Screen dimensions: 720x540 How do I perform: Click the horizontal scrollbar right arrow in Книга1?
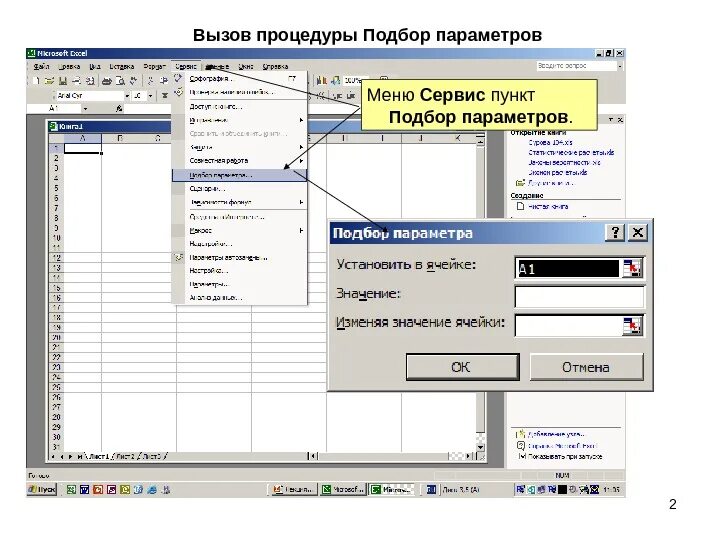pyautogui.click(x=468, y=456)
